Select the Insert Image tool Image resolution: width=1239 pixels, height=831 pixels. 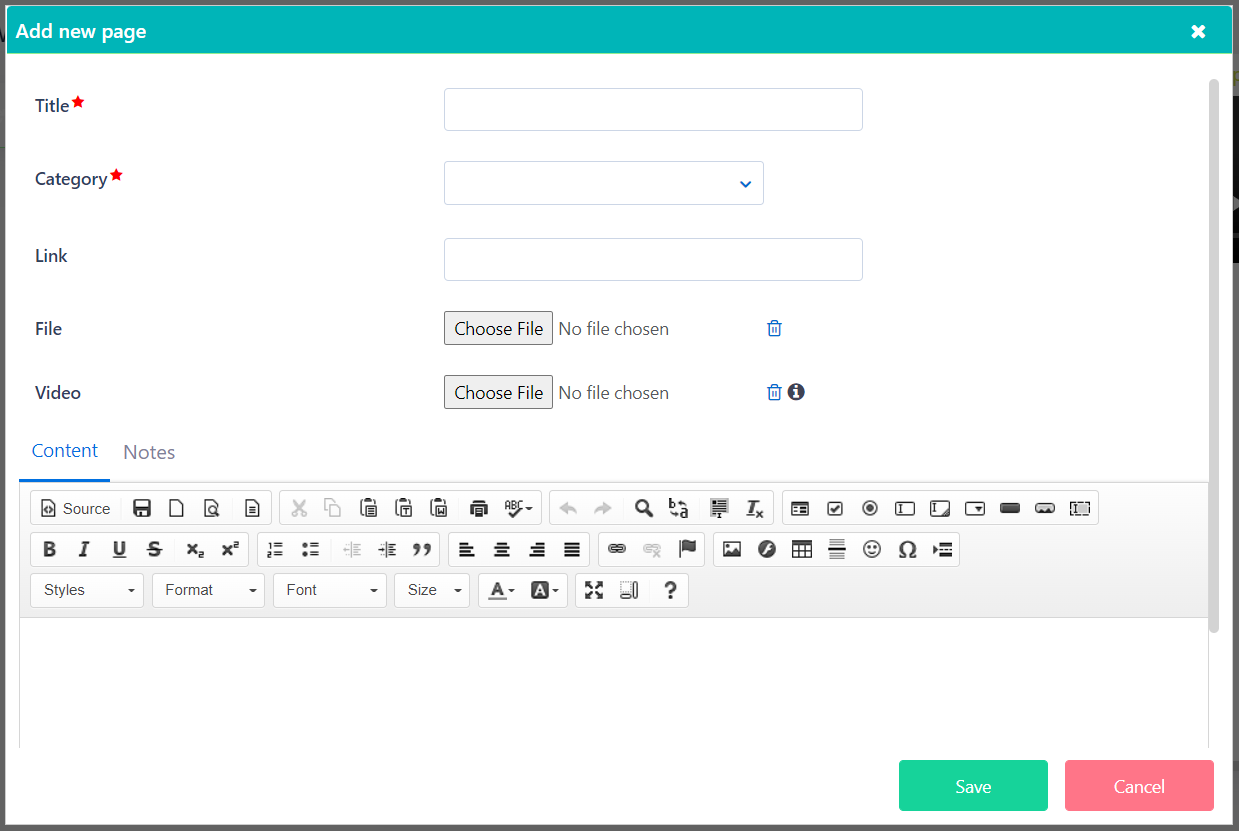(732, 549)
